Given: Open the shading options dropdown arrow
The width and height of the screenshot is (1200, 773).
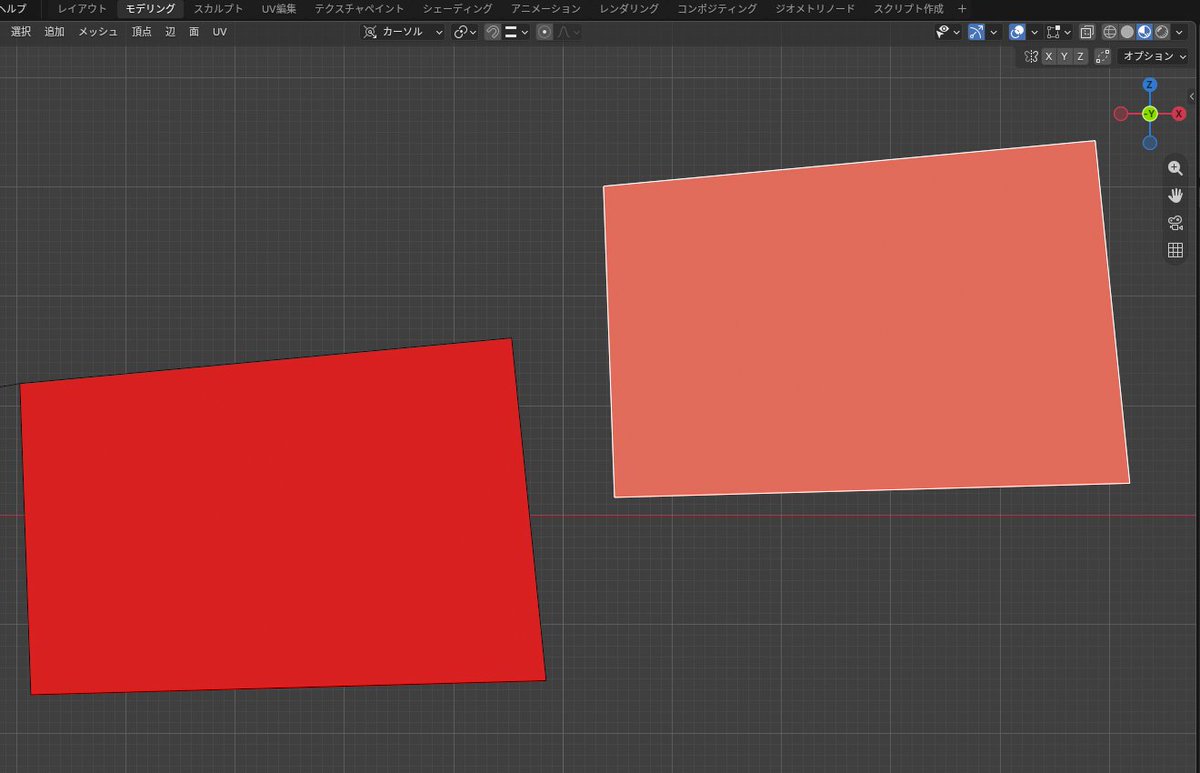Looking at the screenshot, I should click(x=1179, y=32).
